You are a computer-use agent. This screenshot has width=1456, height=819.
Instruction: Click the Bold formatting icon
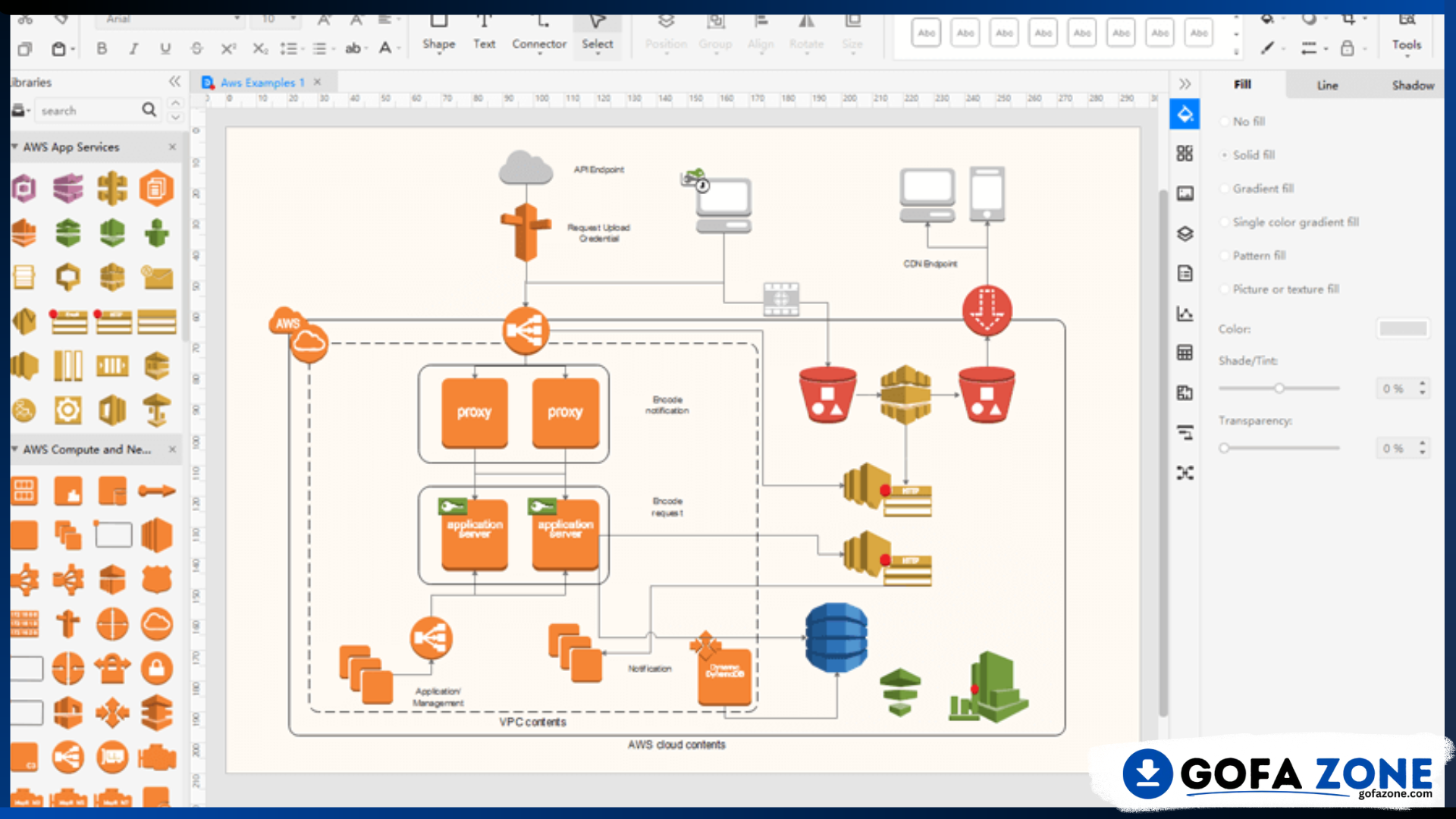coord(102,49)
